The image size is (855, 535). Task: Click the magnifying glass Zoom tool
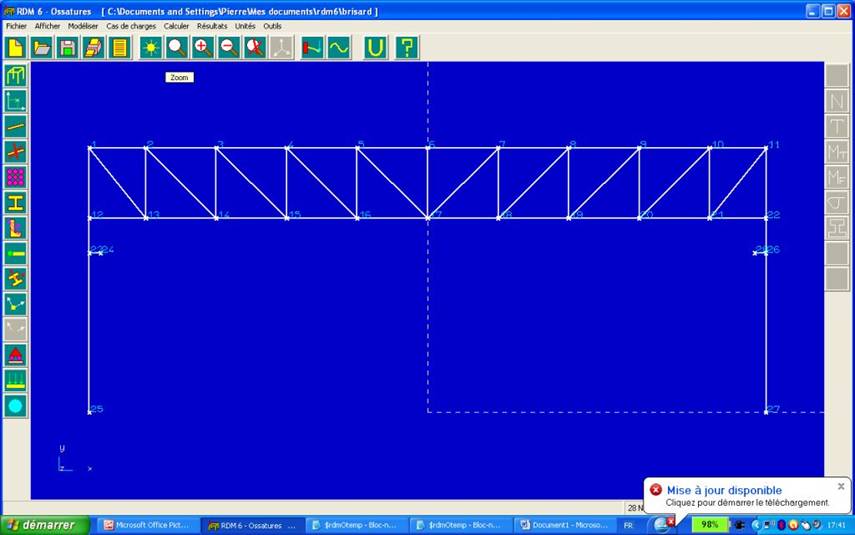tap(177, 47)
